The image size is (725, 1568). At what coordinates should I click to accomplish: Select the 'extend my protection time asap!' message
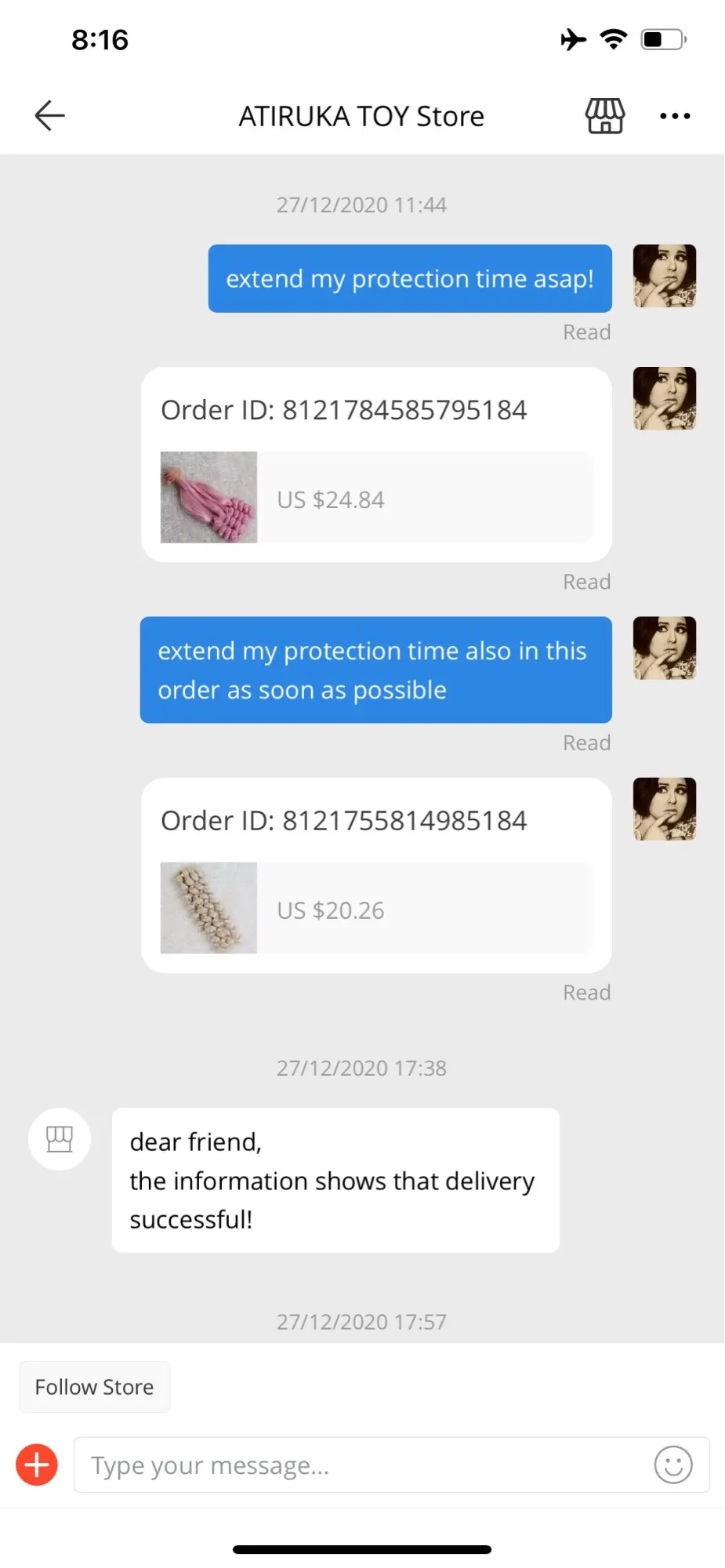click(410, 278)
